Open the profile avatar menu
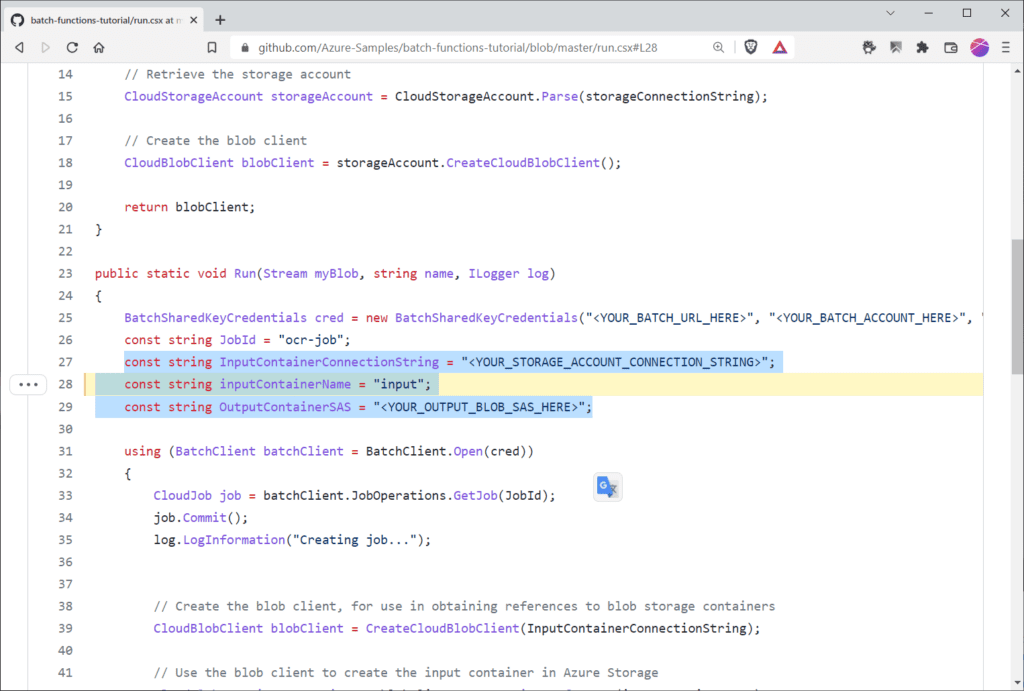 pos(979,47)
